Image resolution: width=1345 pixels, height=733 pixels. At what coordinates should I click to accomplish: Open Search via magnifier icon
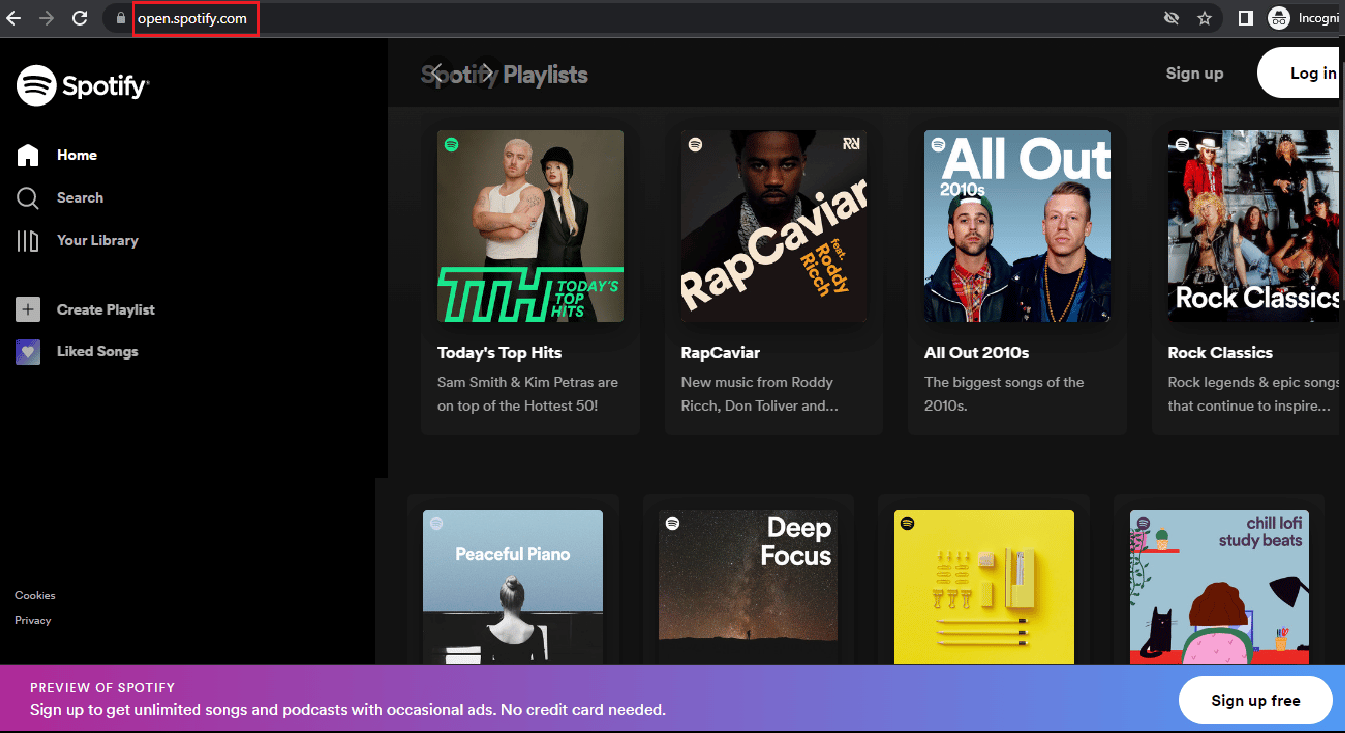click(28, 198)
